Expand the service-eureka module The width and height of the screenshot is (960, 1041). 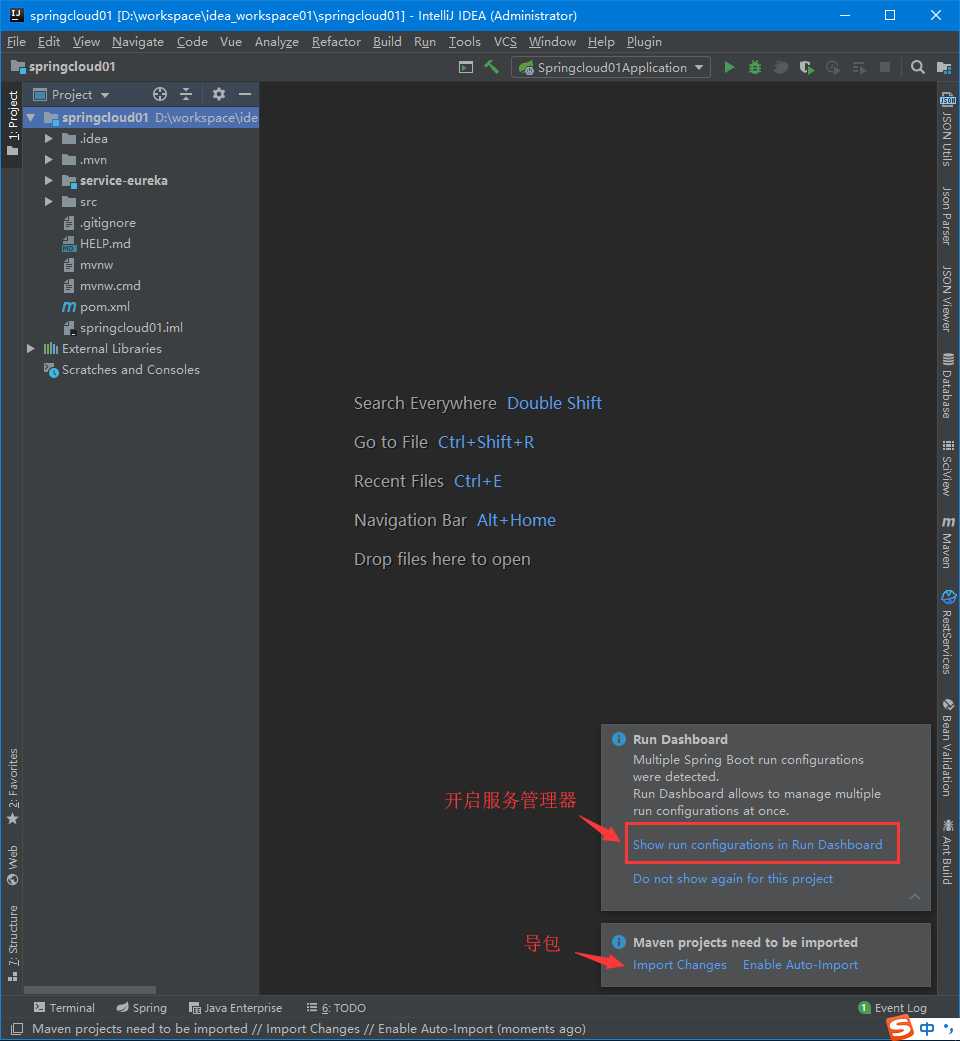(x=48, y=181)
